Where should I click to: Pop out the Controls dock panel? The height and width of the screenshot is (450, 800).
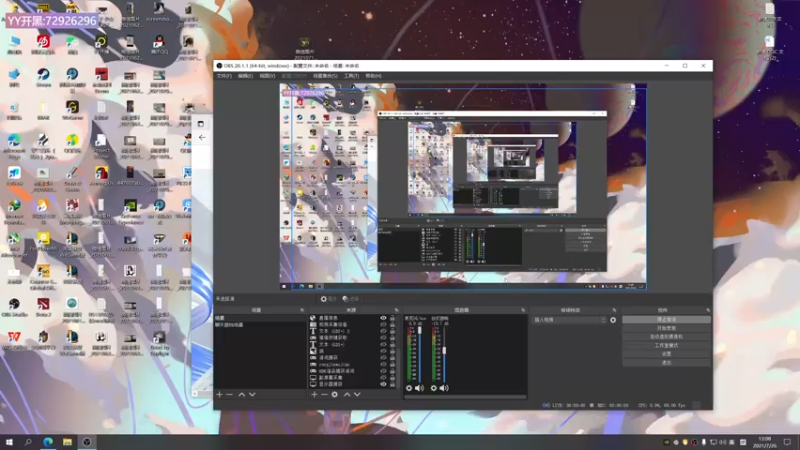(708, 310)
